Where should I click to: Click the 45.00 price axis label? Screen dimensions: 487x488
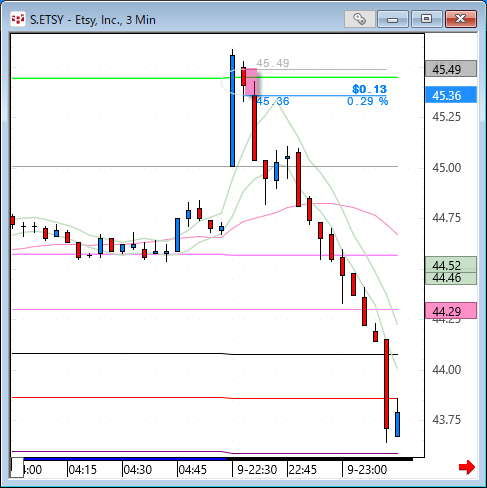446,167
